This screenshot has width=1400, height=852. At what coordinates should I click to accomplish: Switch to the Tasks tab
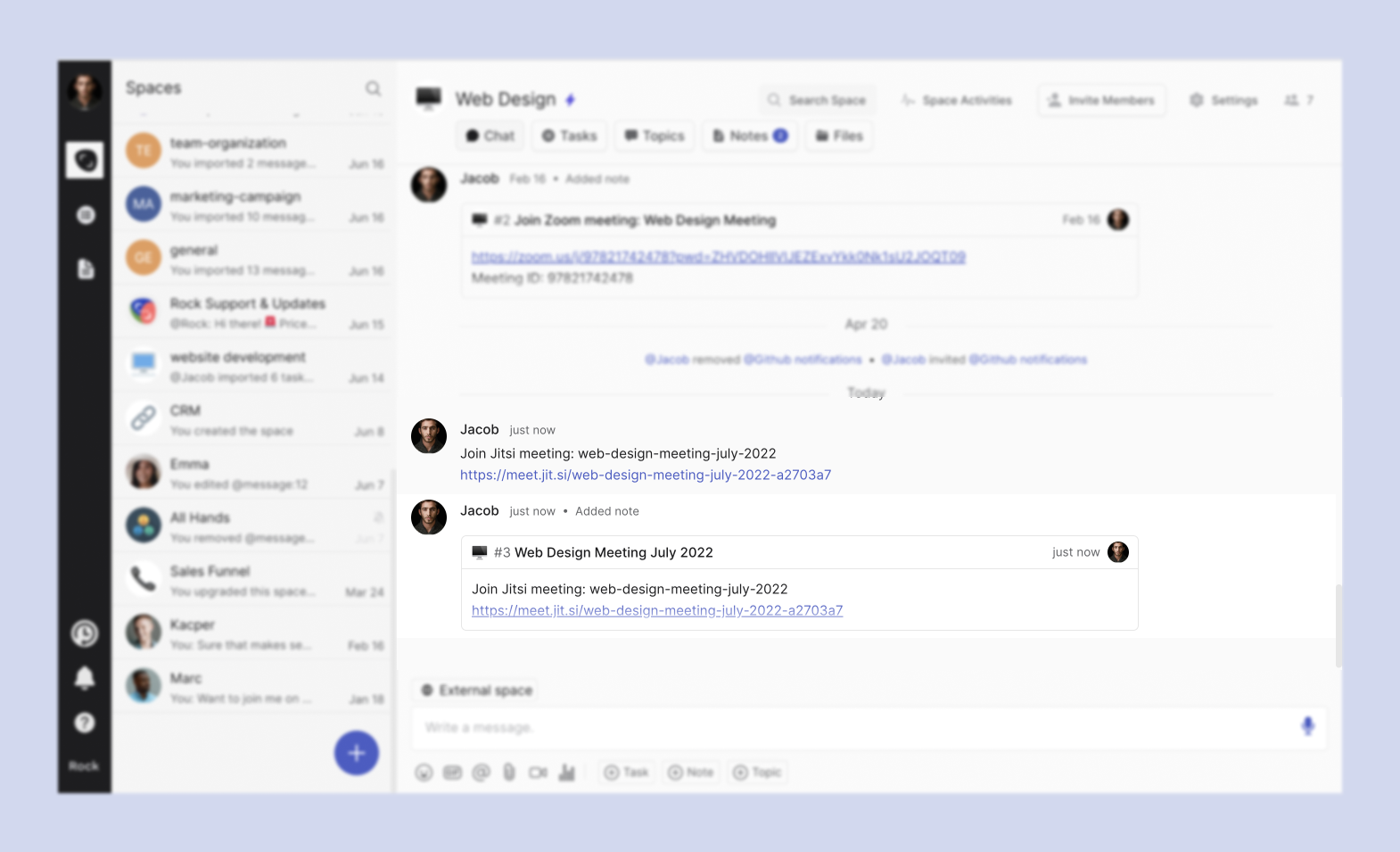(570, 136)
